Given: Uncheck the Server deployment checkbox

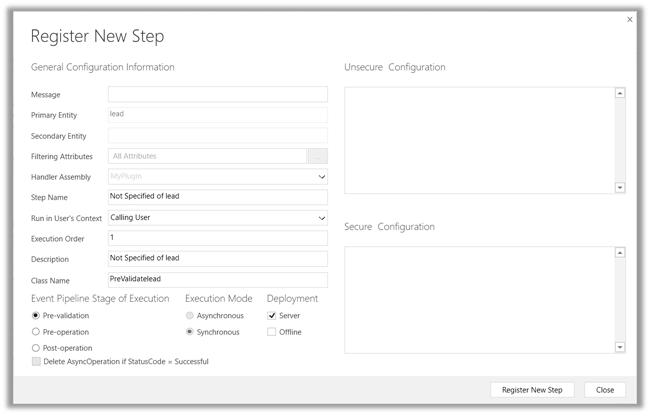Looking at the screenshot, I should point(271,315).
